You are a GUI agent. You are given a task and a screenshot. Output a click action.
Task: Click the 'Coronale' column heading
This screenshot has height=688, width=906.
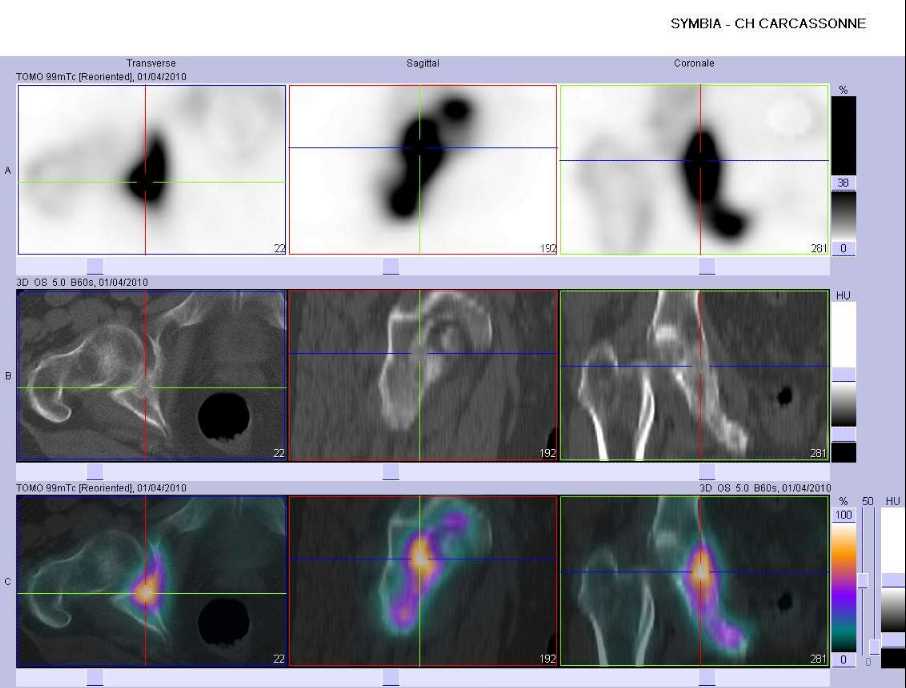click(x=694, y=63)
